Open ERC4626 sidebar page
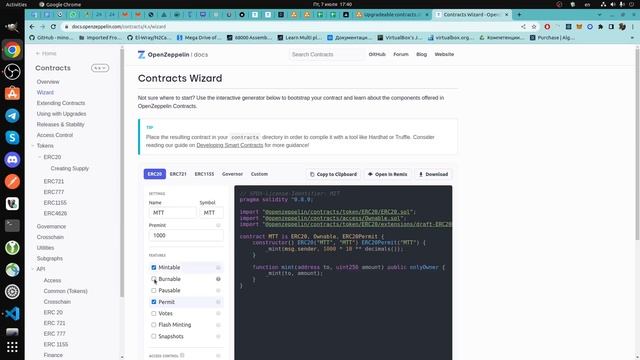The height and width of the screenshot is (360, 640). click(55, 213)
